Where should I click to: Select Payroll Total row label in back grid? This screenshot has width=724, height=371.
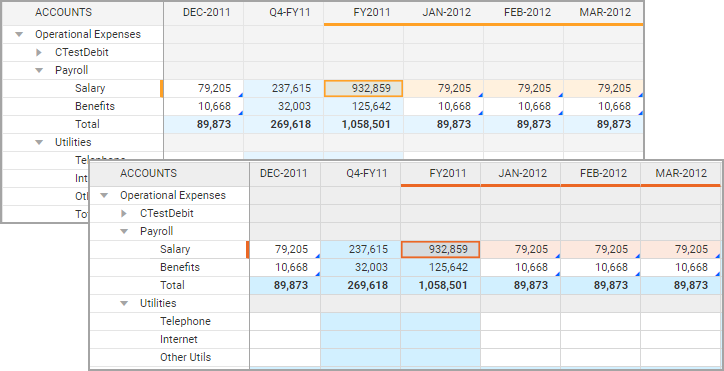click(87, 124)
